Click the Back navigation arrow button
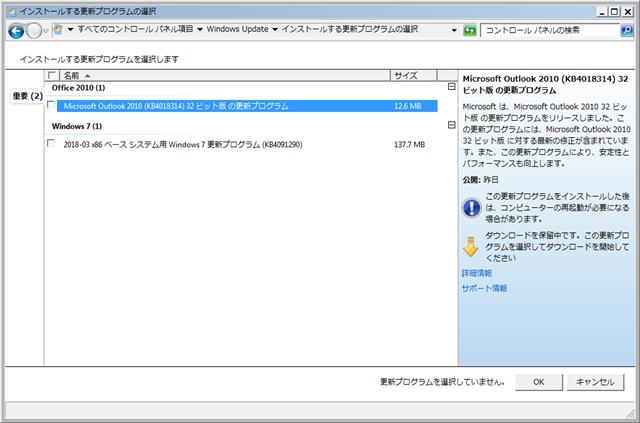This screenshot has width=640, height=423. pyautogui.click(x=16, y=31)
